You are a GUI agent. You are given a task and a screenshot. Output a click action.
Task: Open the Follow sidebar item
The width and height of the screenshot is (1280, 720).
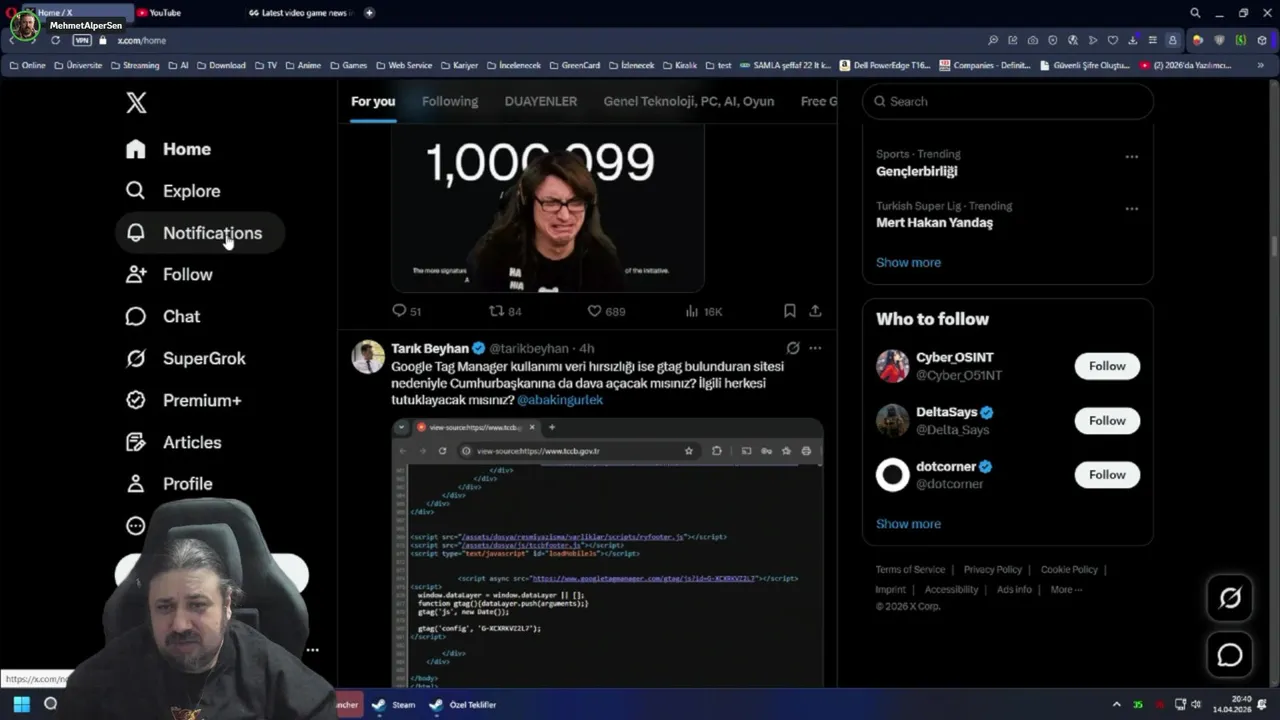(x=169, y=274)
